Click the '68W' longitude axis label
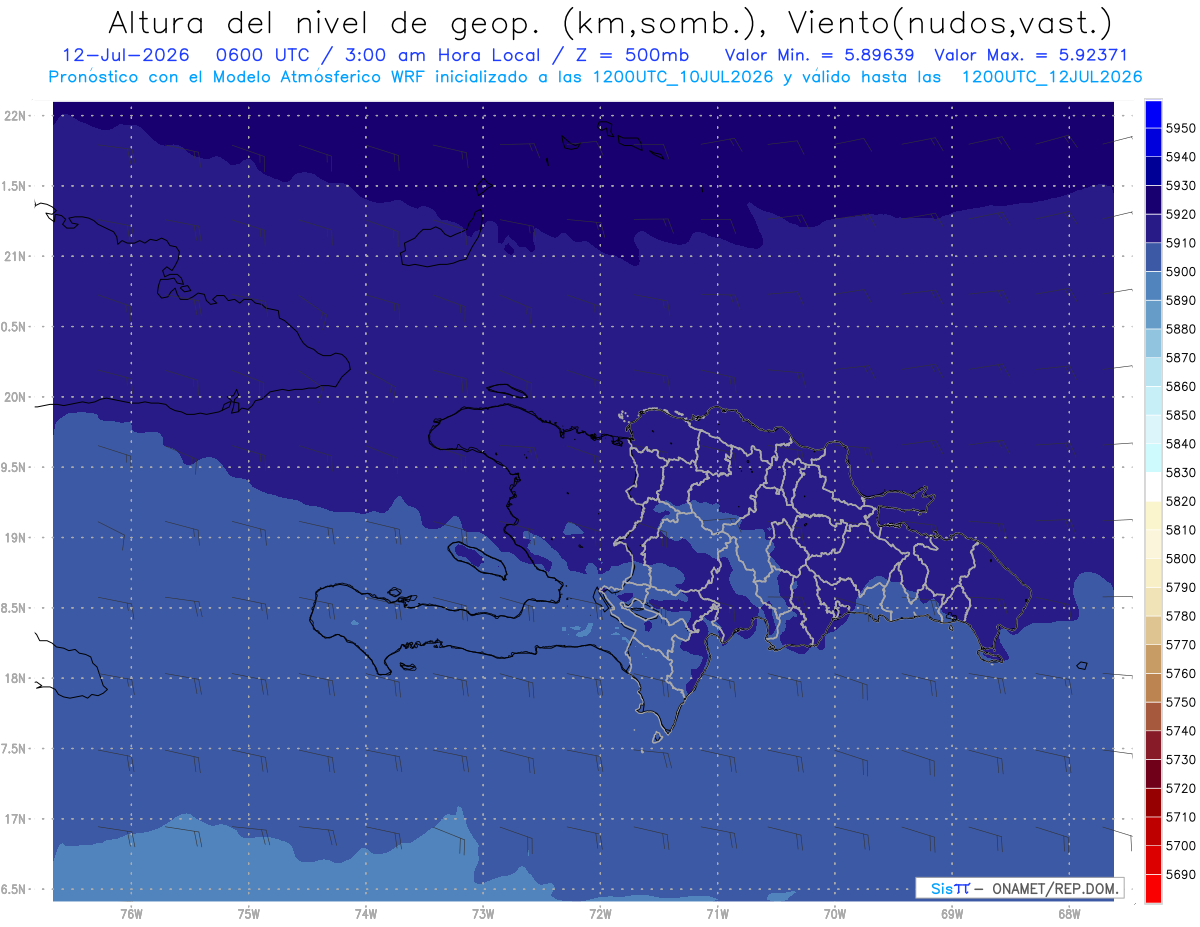The width and height of the screenshot is (1200, 927). click(x=1069, y=913)
